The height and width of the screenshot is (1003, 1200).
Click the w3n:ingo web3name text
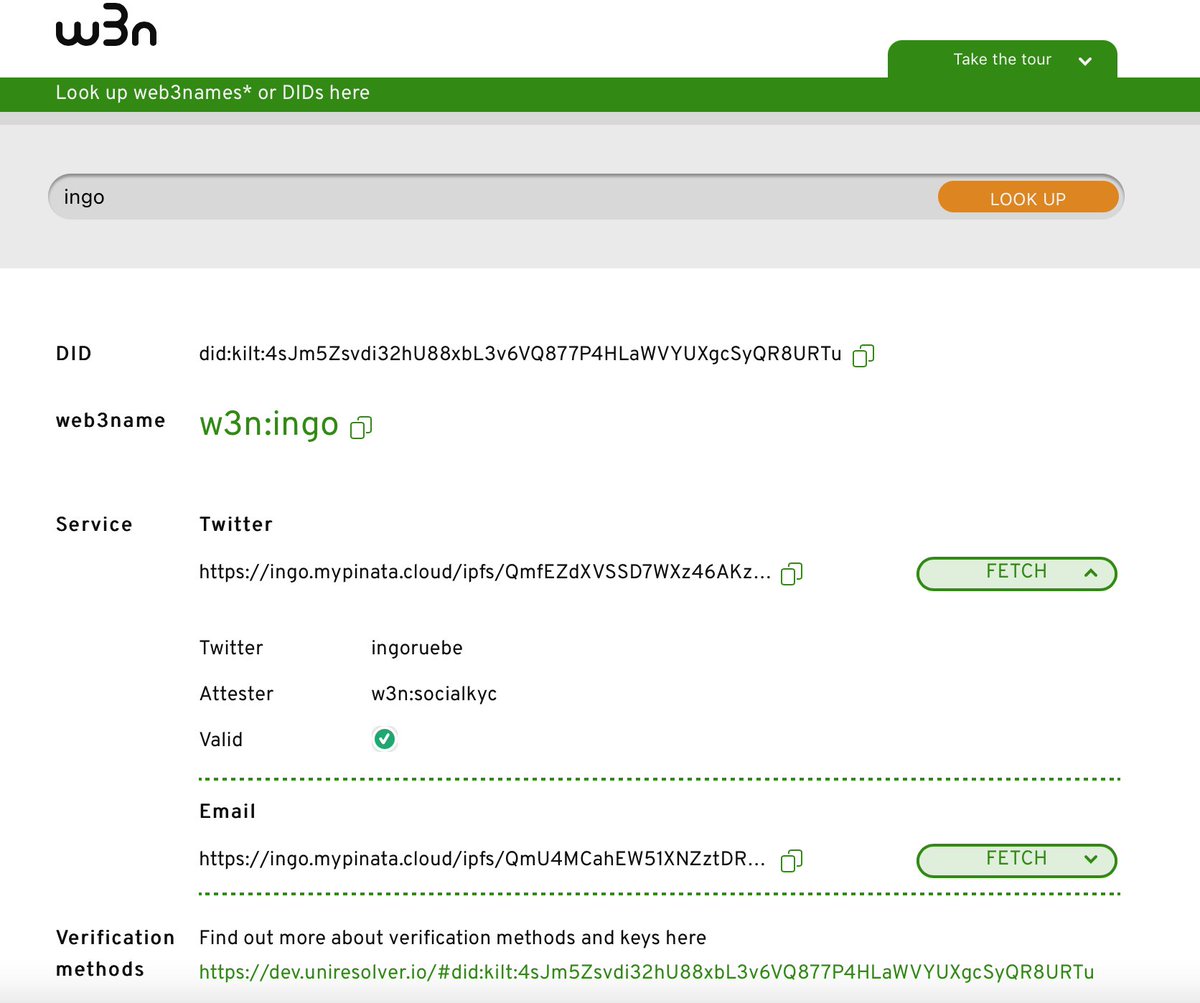[269, 424]
